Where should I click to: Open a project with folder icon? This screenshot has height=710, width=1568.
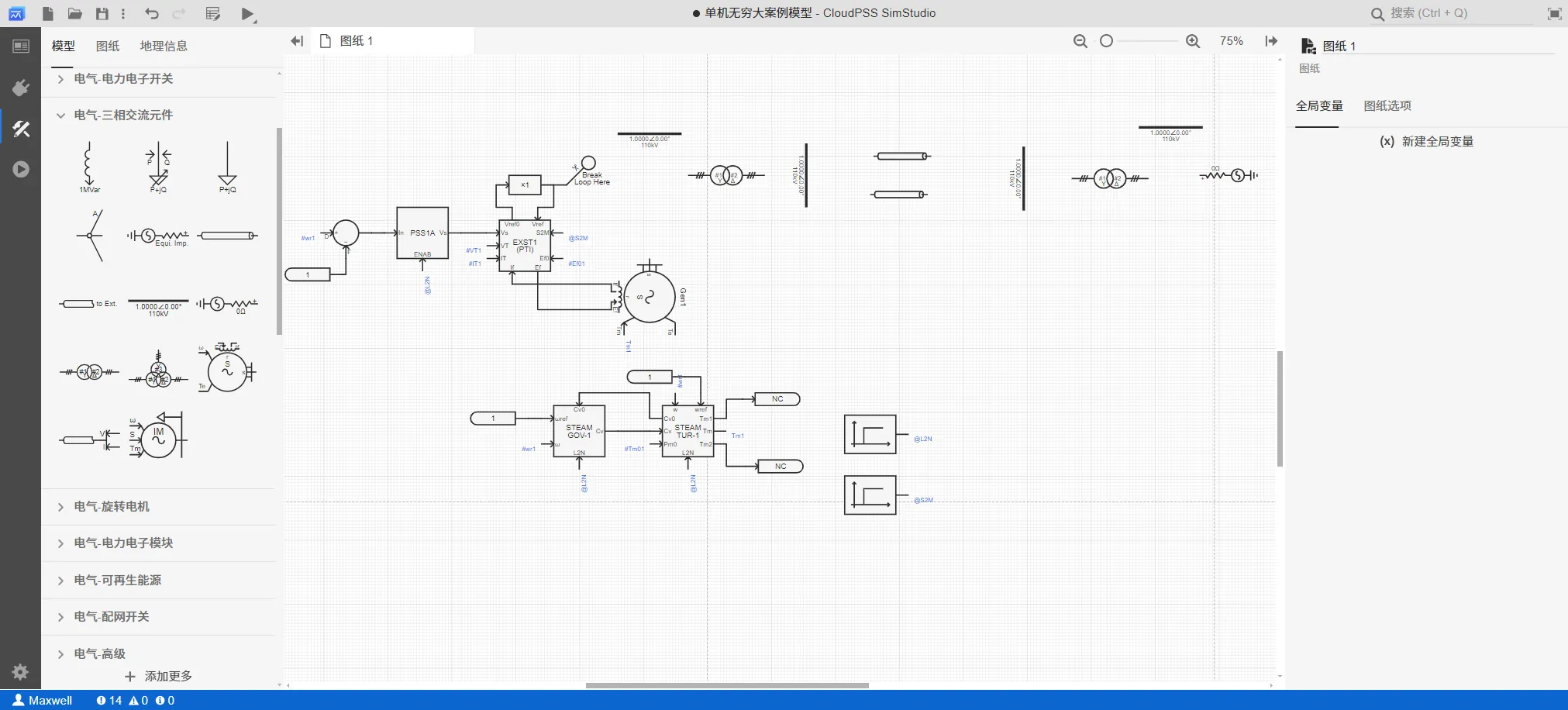click(x=75, y=13)
